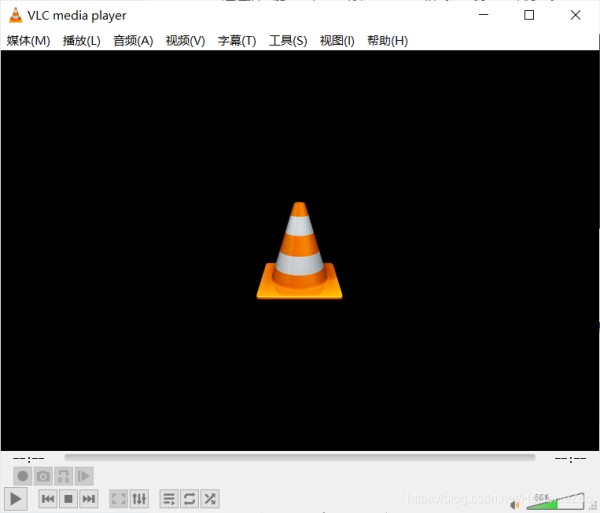This screenshot has height=513, width=600.
Task: Open the 音频(A) audio menu
Action: (x=133, y=41)
